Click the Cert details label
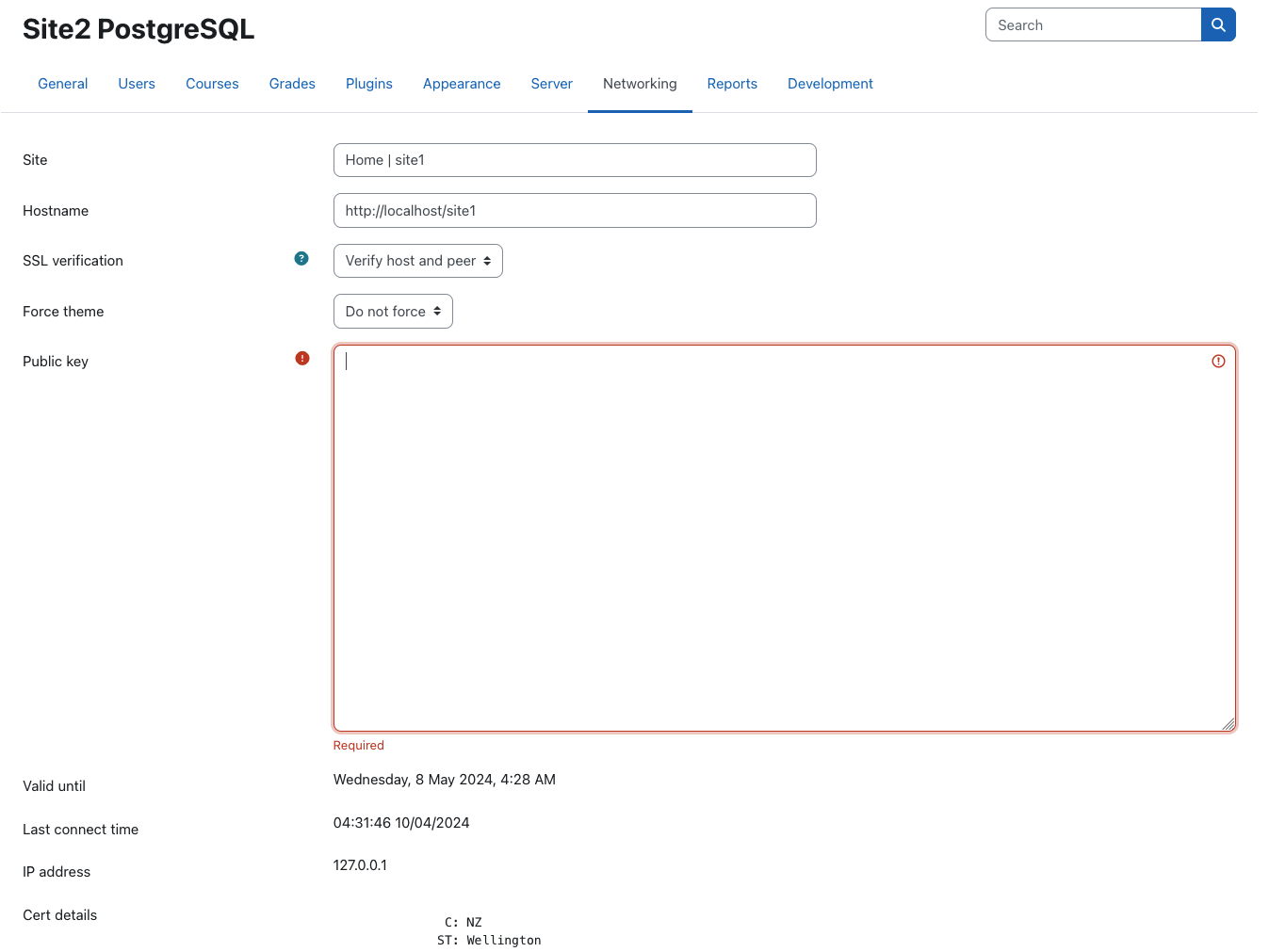This screenshot has height=952, width=1269. (x=59, y=915)
